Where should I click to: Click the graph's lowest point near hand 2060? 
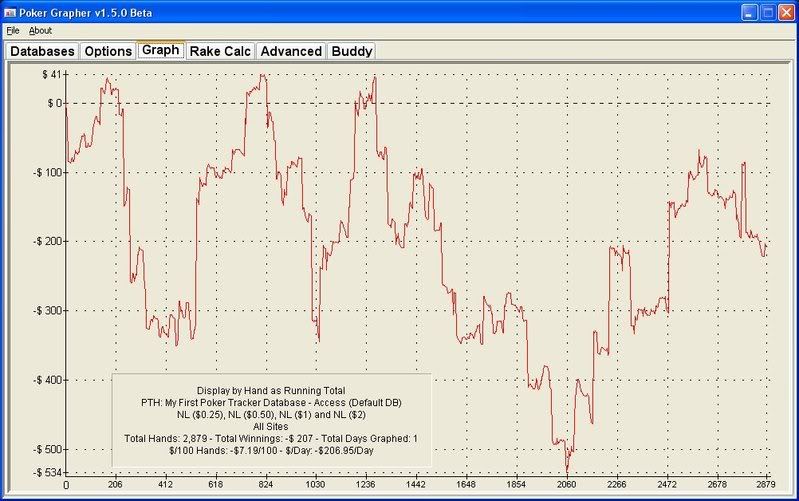(566, 471)
